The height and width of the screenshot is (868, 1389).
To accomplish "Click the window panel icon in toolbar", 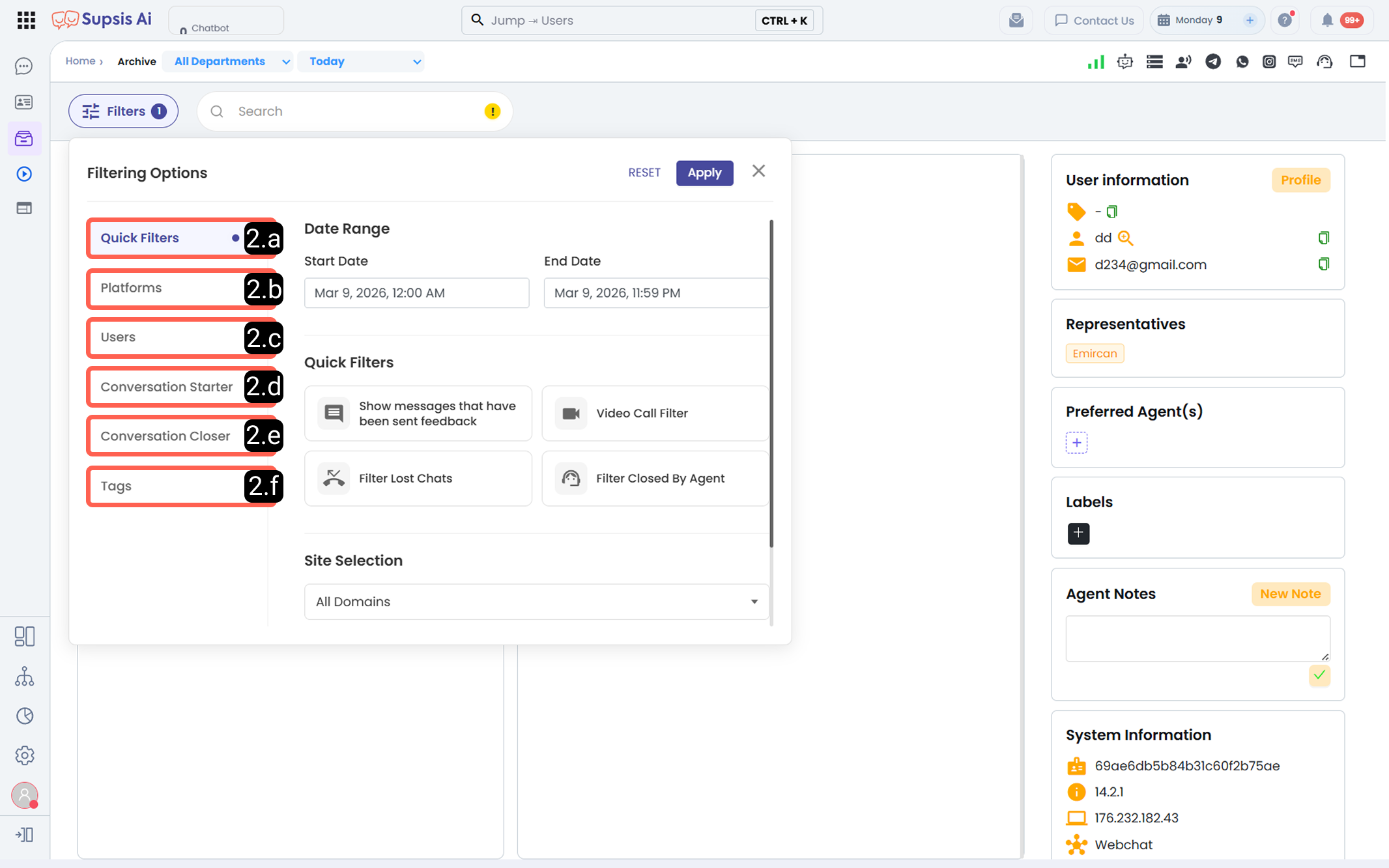I will coord(1357,62).
